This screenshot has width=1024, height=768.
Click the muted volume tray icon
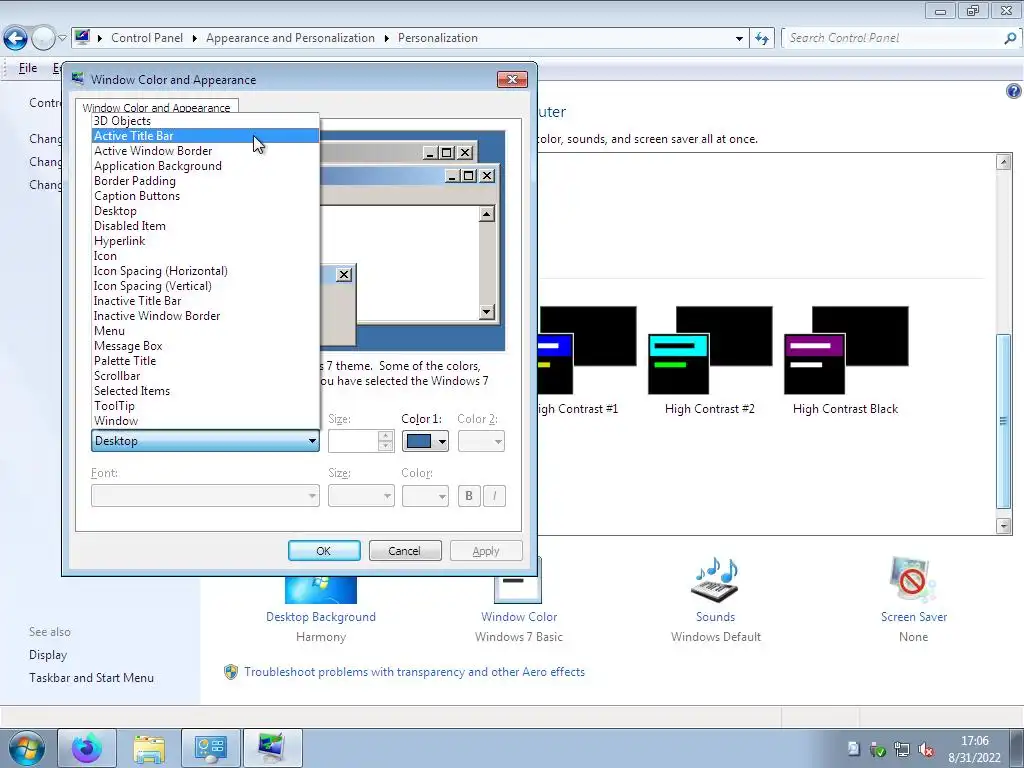tap(925, 750)
